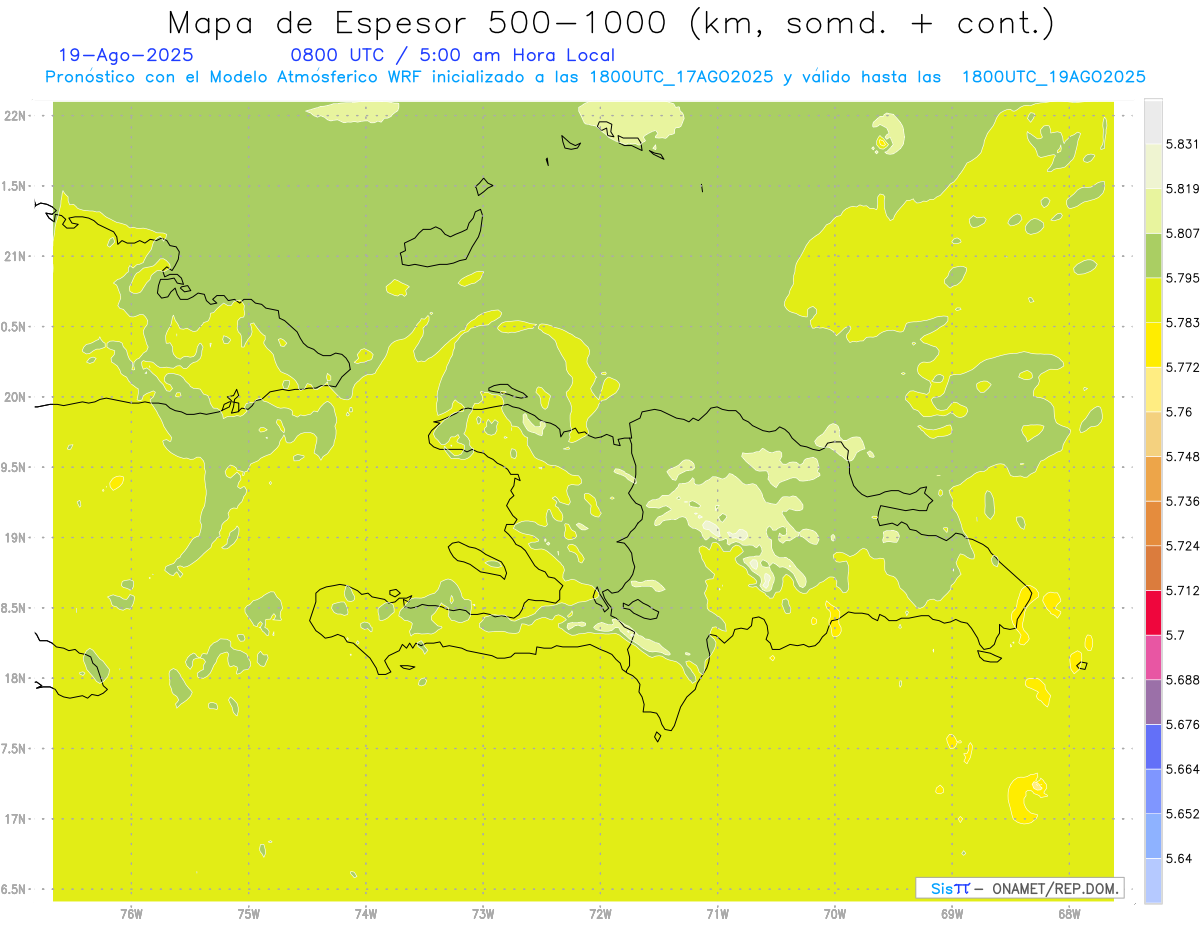Select the purple color bar segment above 5.676

[1153, 701]
